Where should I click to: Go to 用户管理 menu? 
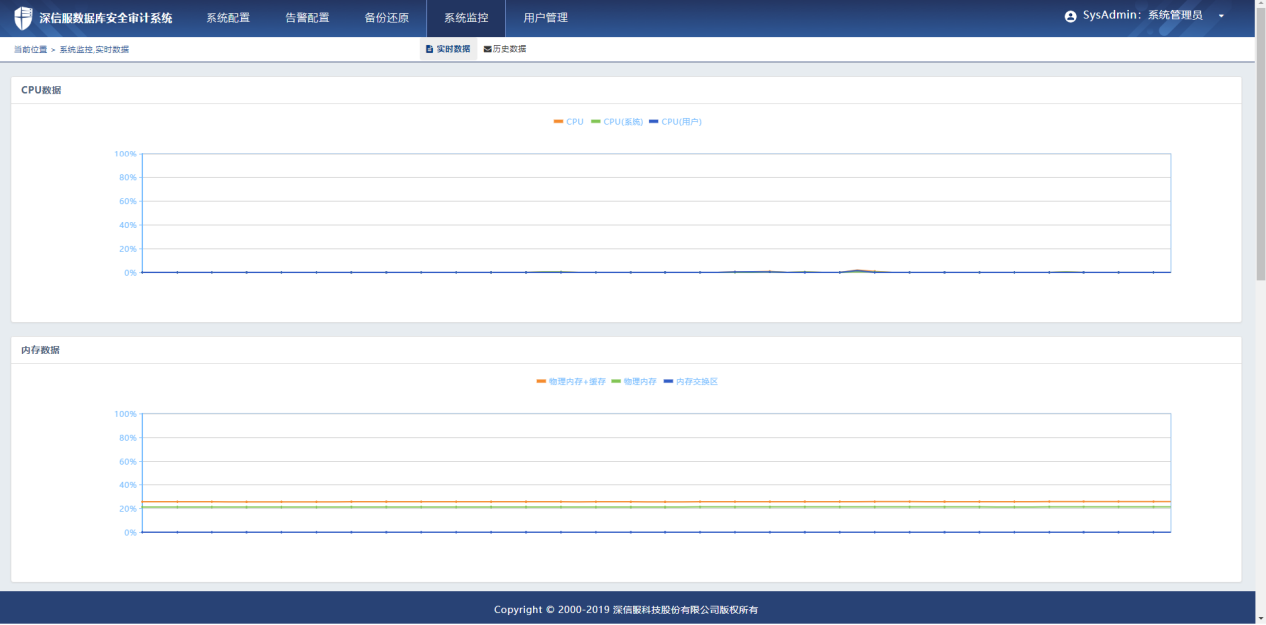[545, 18]
